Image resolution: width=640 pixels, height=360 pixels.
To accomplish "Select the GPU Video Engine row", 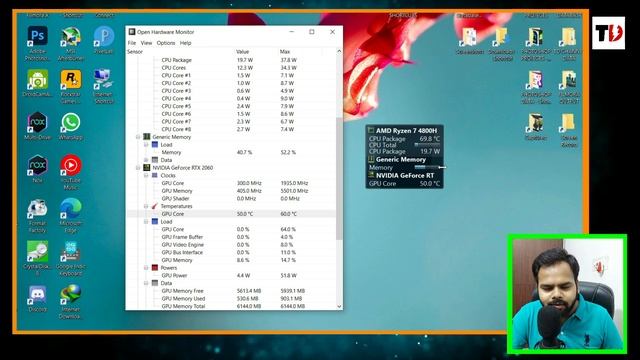I will click(231, 244).
